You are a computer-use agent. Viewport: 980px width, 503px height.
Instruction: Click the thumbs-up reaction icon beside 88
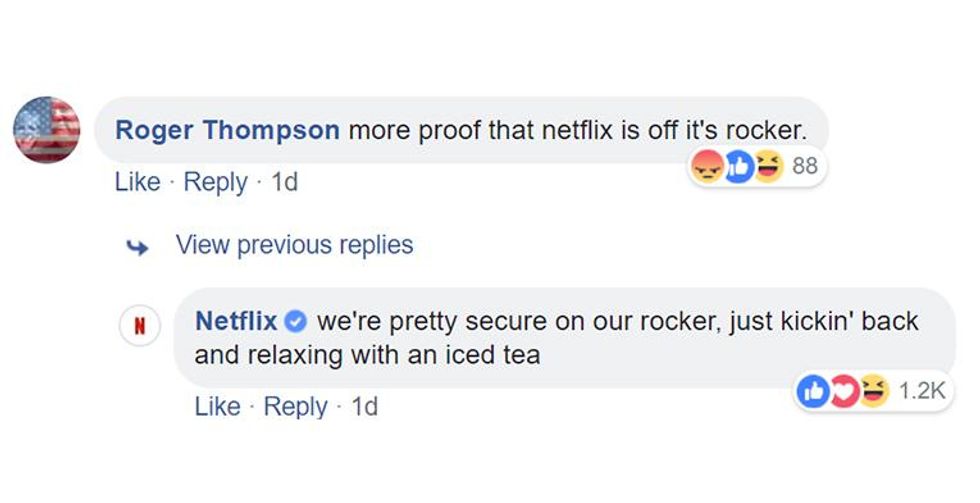point(737,168)
